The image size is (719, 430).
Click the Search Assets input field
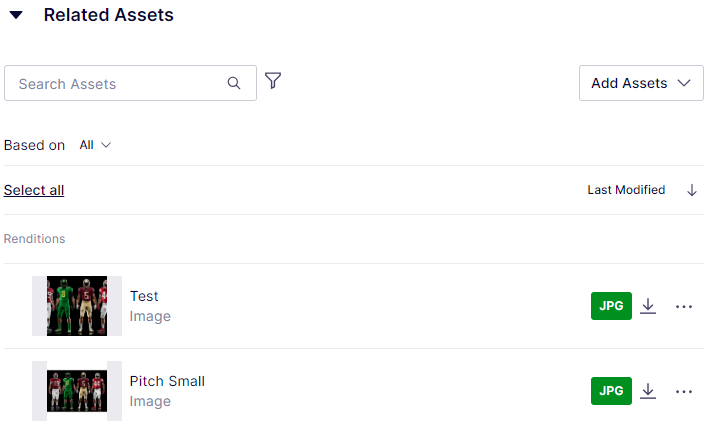click(130, 83)
